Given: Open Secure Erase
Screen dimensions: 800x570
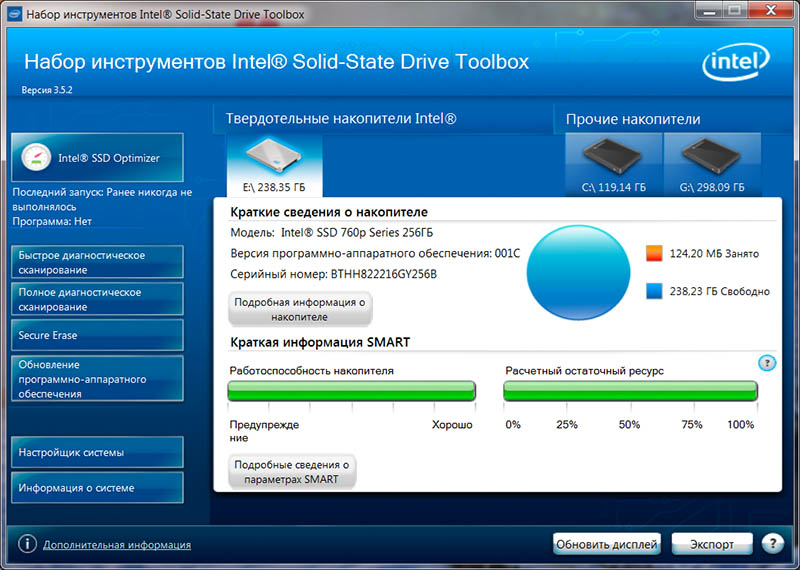Looking at the screenshot, I should [x=97, y=335].
